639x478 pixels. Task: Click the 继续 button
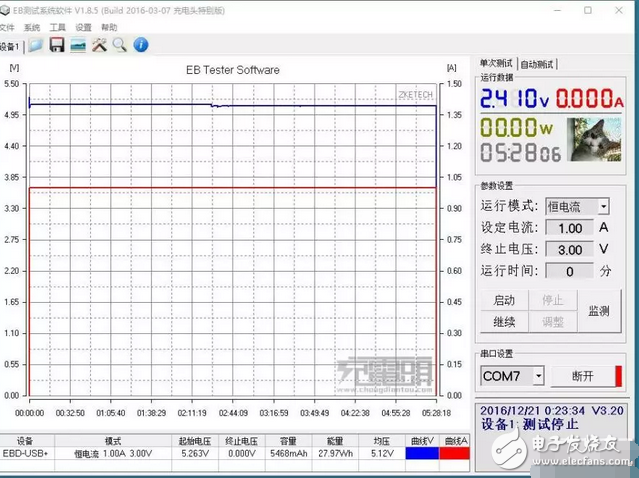tap(505, 322)
